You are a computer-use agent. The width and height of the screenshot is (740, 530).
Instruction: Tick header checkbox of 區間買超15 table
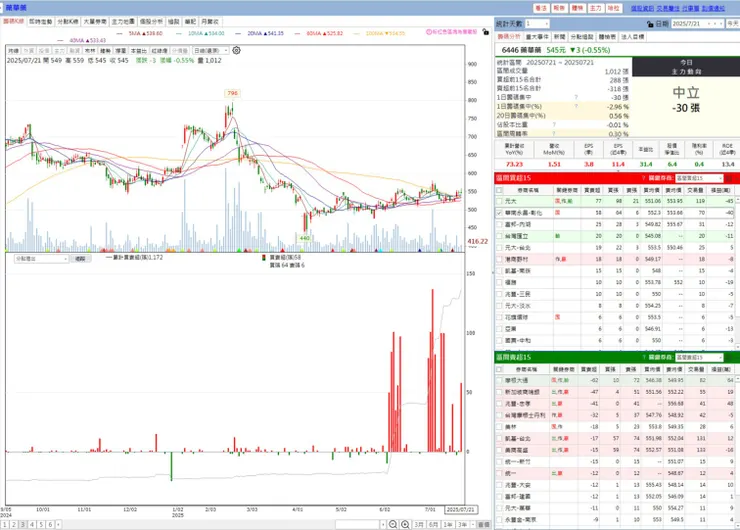pyautogui.click(x=499, y=190)
